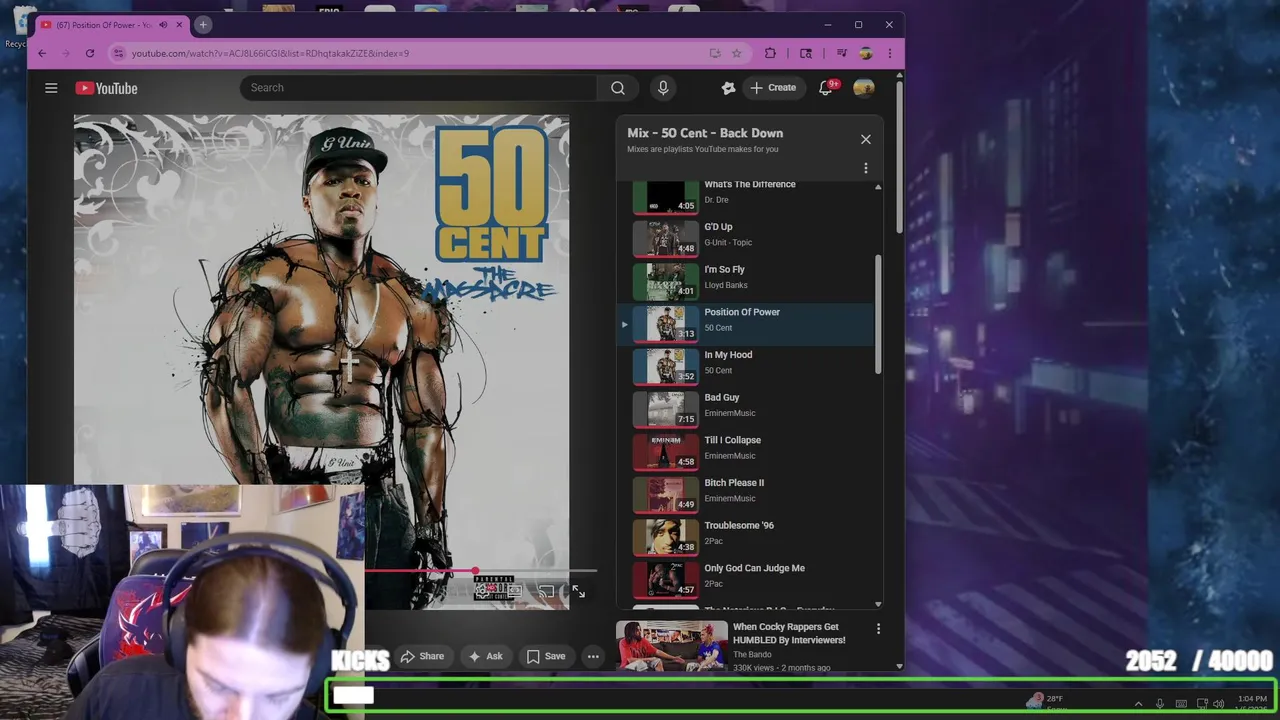Open more actions ellipsis beside Save
The image size is (1280, 720).
click(593, 657)
